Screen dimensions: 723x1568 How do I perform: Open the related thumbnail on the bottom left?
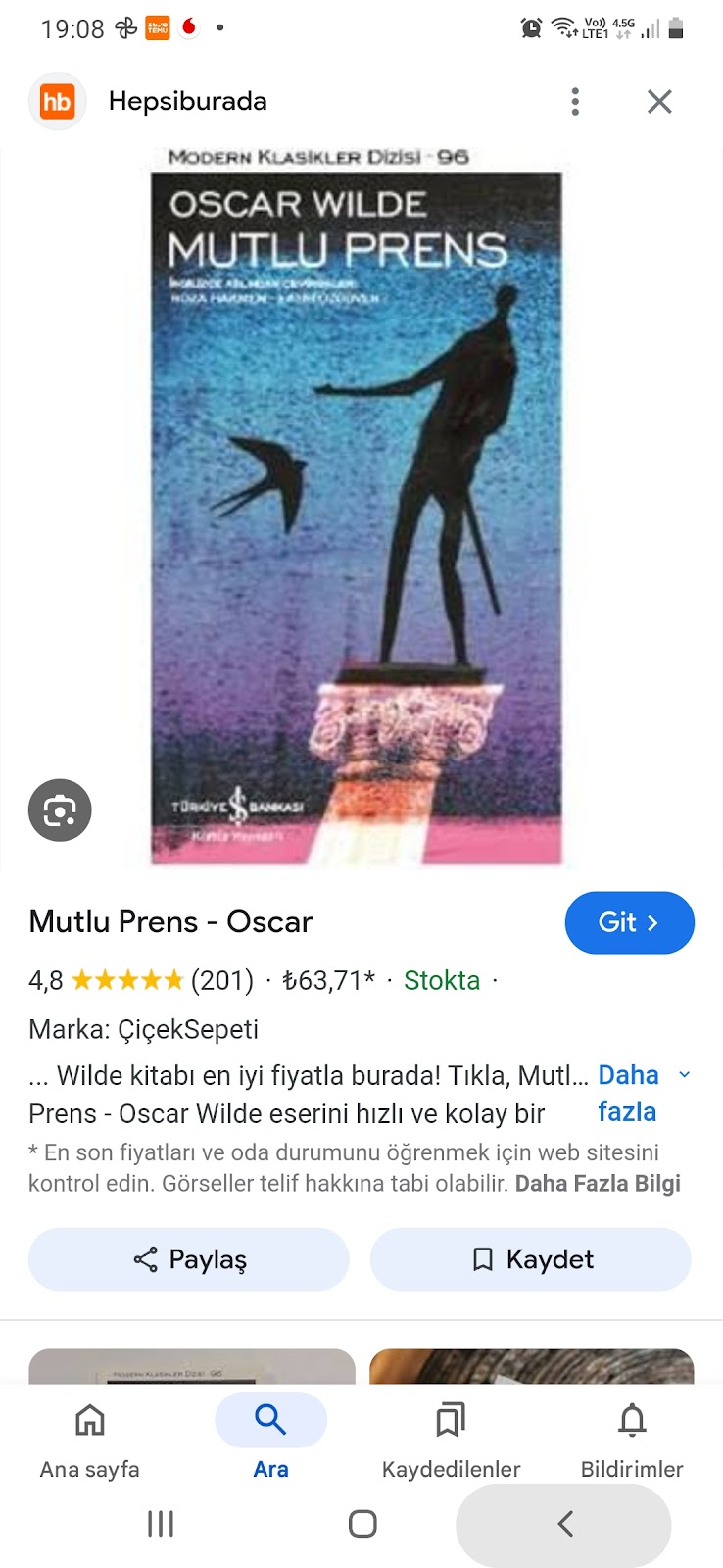point(192,1366)
